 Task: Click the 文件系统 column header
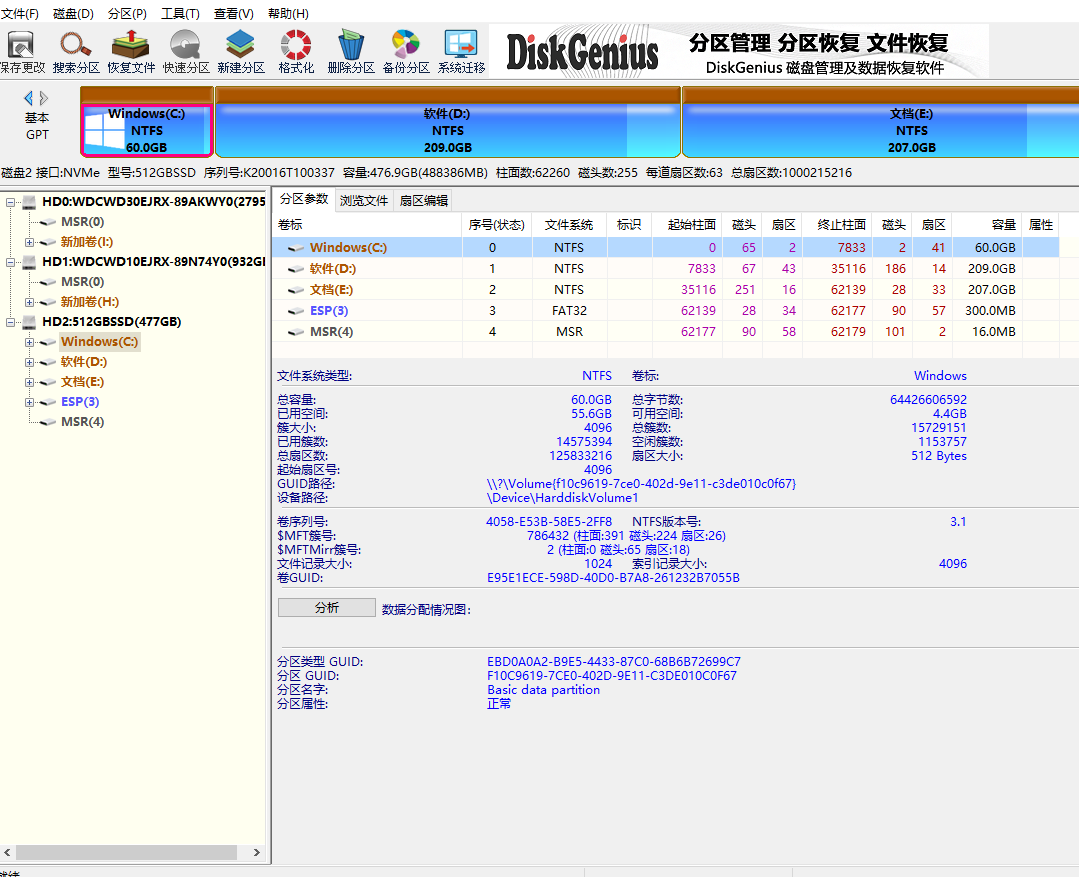point(569,225)
